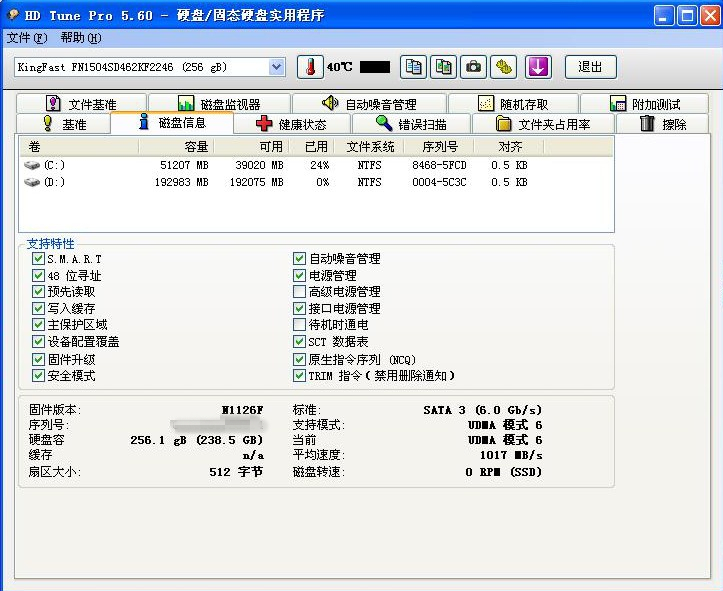Click the 1017 MB/s average speed value

(x=511, y=455)
